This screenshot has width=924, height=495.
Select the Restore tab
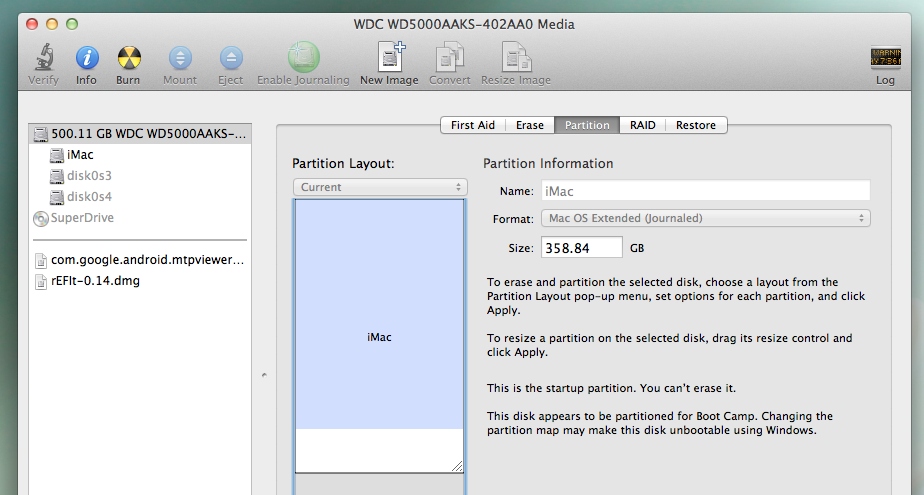[696, 125]
